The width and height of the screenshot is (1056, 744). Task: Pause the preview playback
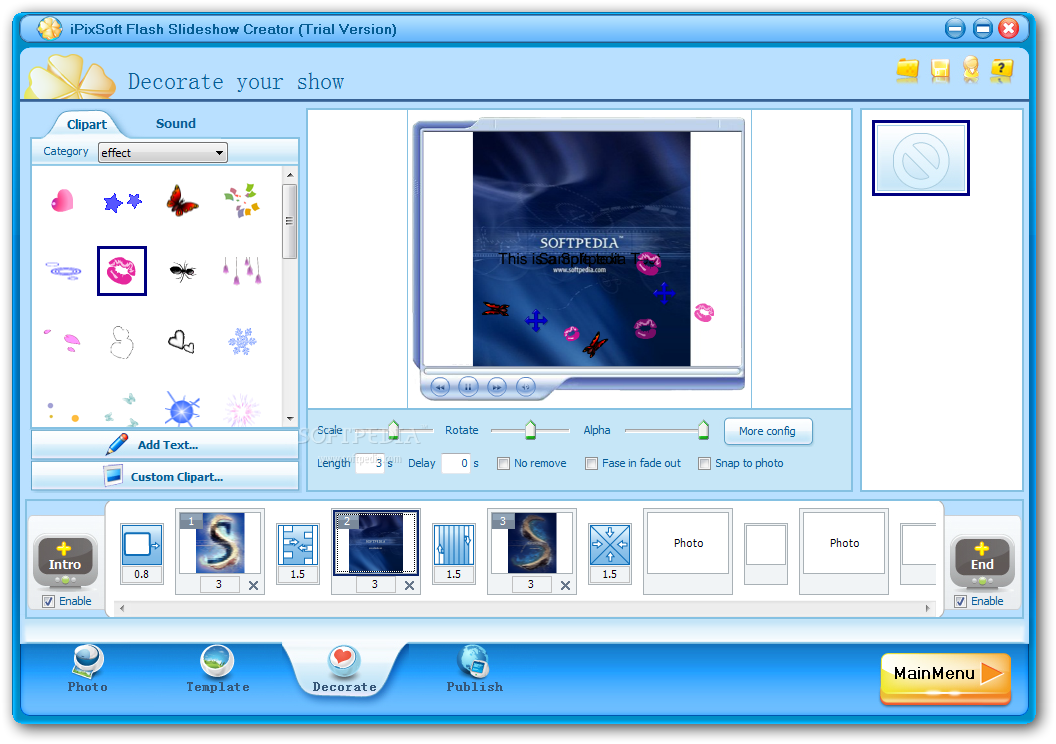[468, 387]
